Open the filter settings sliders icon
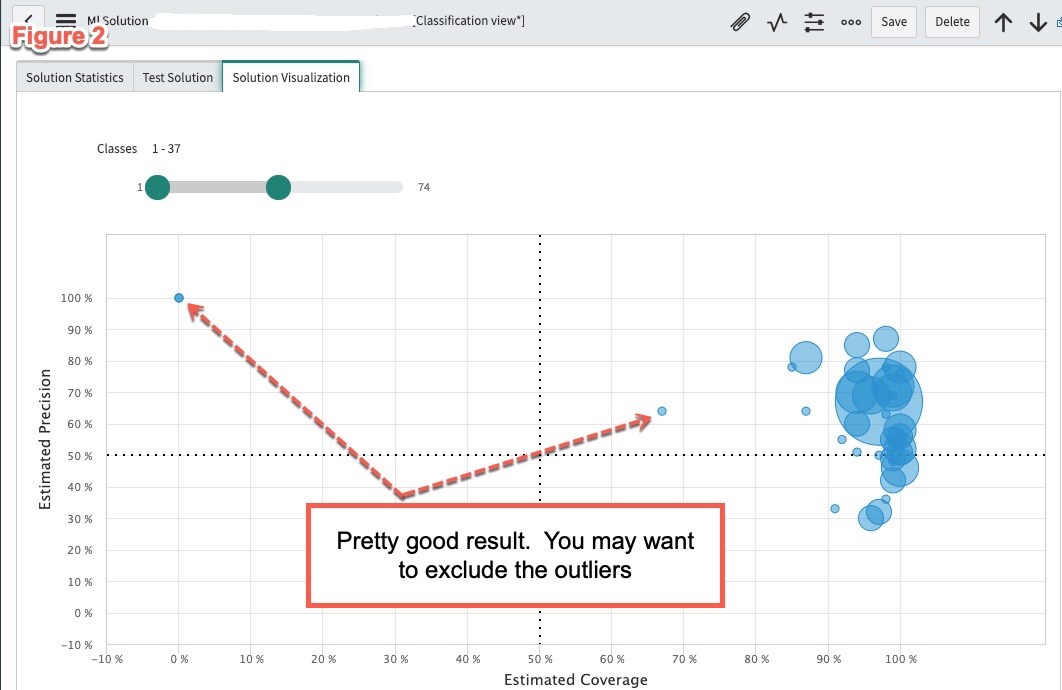The width and height of the screenshot is (1062, 690). [x=814, y=21]
